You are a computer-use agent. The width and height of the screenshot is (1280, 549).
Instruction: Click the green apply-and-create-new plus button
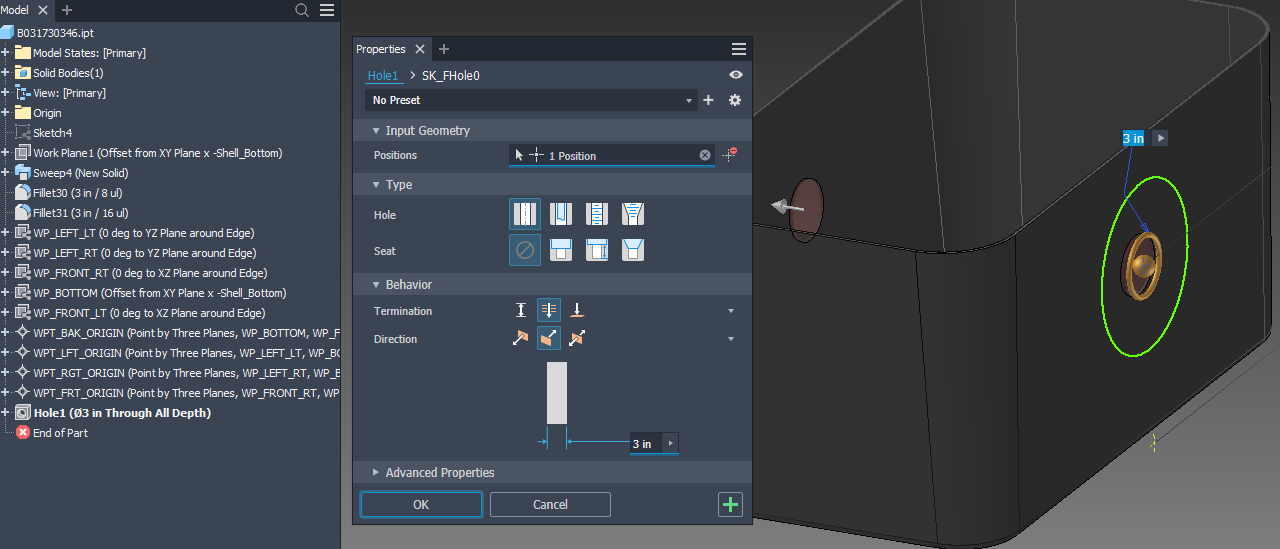tap(731, 505)
